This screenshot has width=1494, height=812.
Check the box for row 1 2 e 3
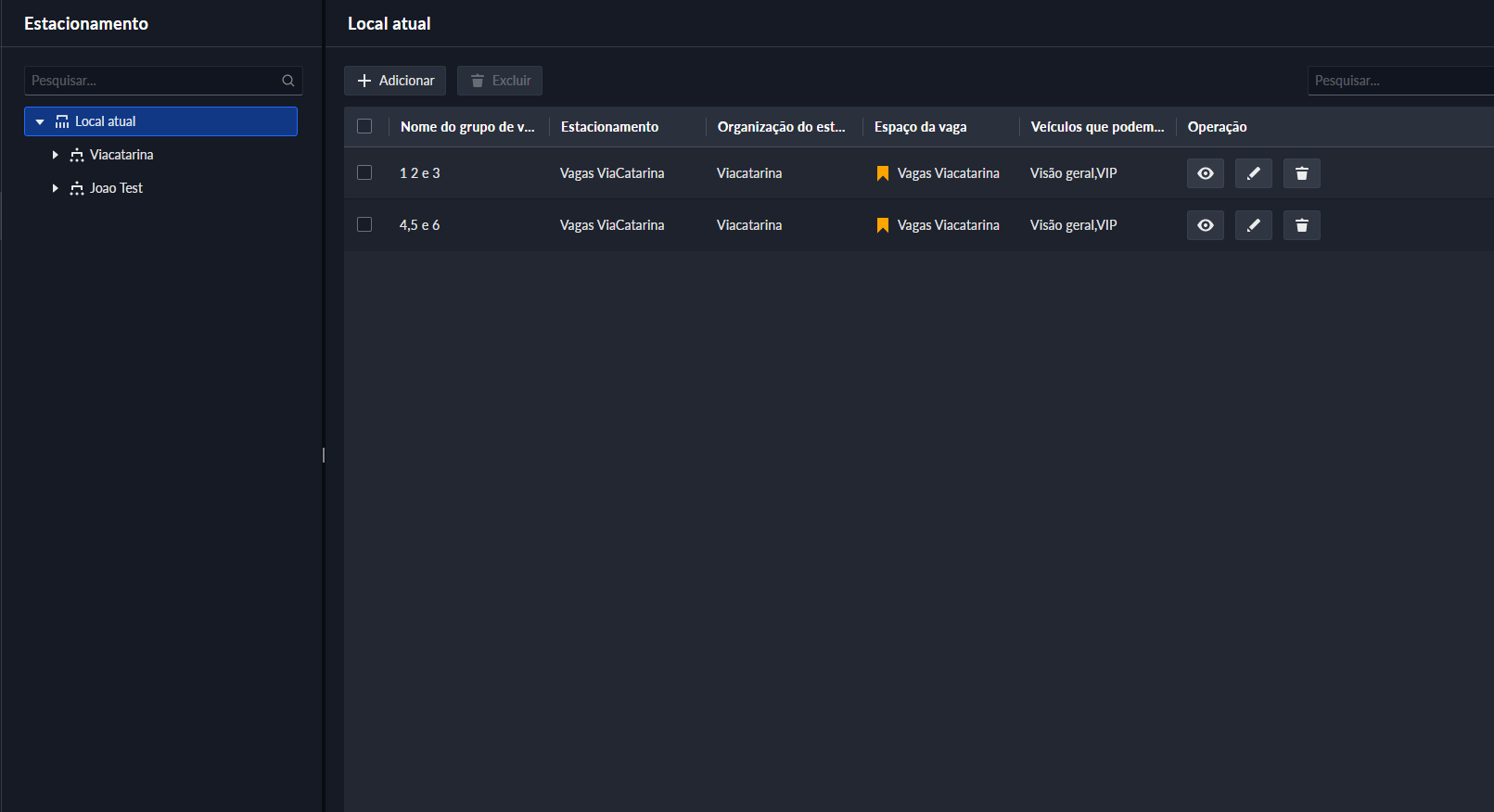click(364, 173)
